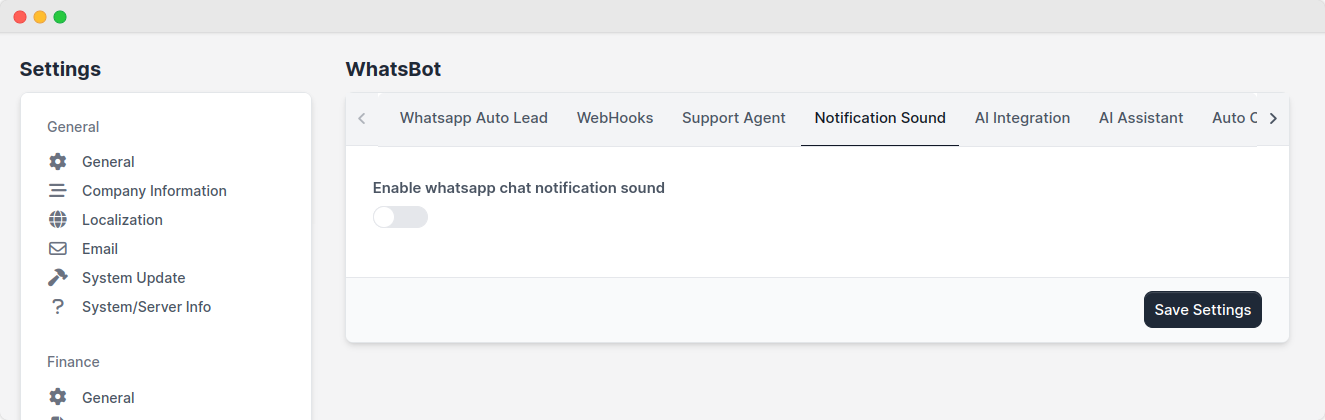Click the Localization globe icon
The image size is (1325, 420).
(x=58, y=220)
